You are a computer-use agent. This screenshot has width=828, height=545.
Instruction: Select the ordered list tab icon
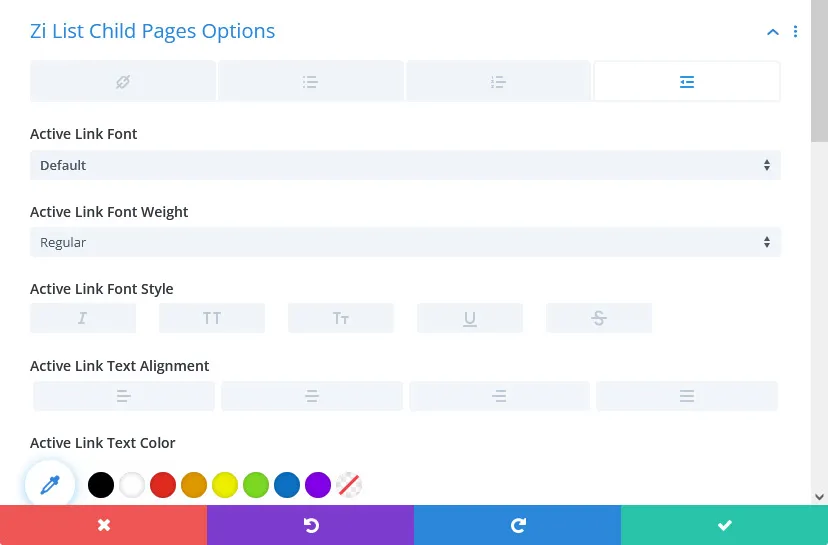pyautogui.click(x=498, y=82)
